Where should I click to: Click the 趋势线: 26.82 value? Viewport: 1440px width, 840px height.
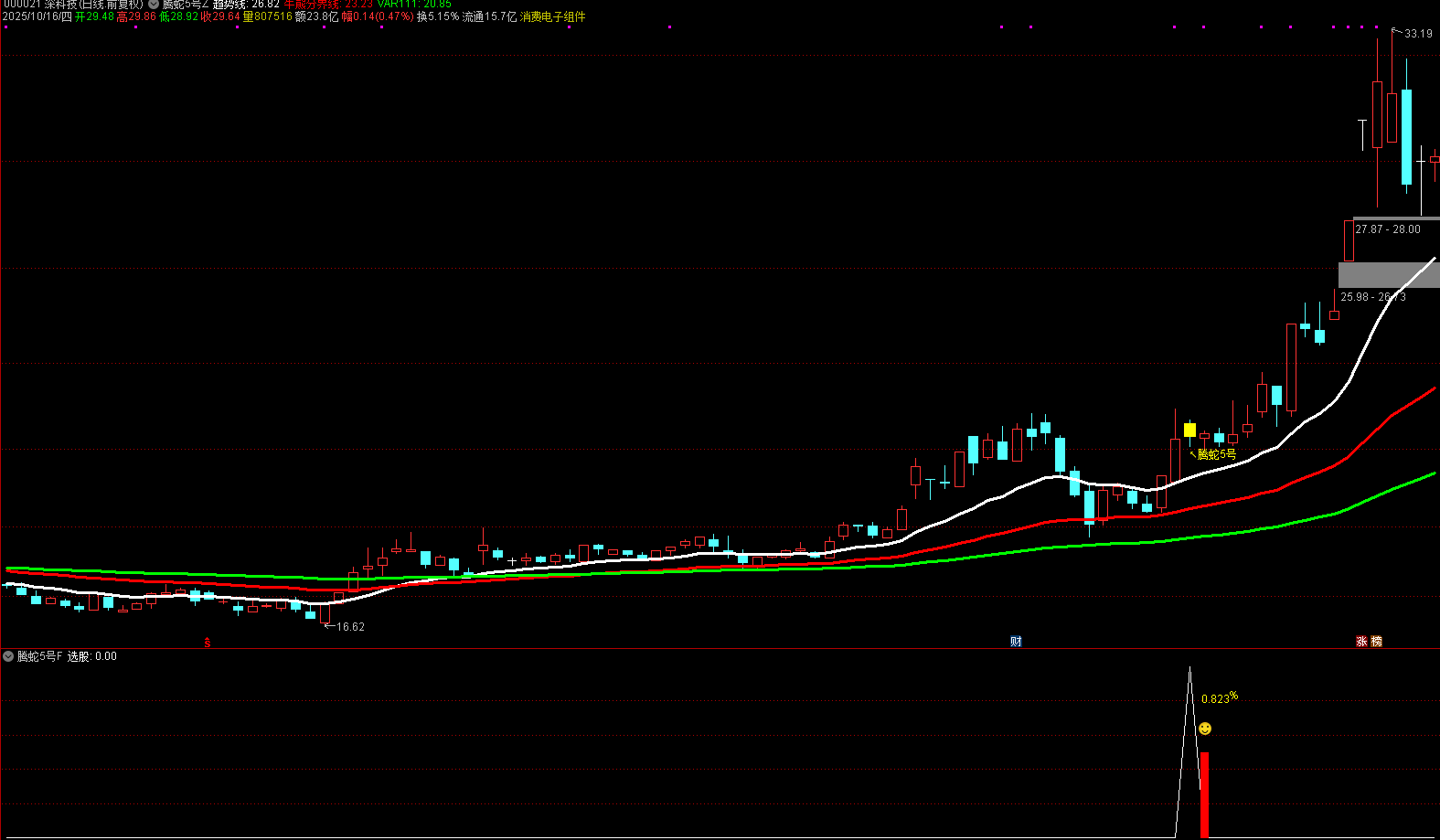pos(246,5)
